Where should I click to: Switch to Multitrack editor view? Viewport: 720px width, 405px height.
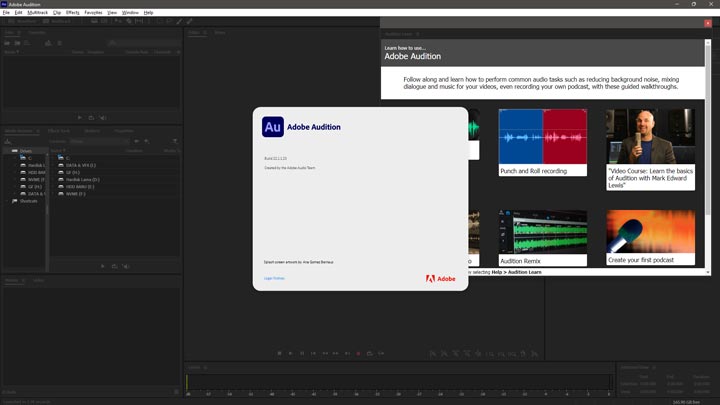click(x=57, y=21)
